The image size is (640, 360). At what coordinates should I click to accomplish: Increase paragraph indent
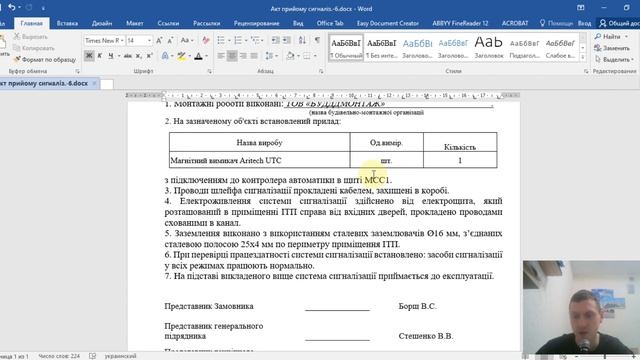tap(287, 40)
